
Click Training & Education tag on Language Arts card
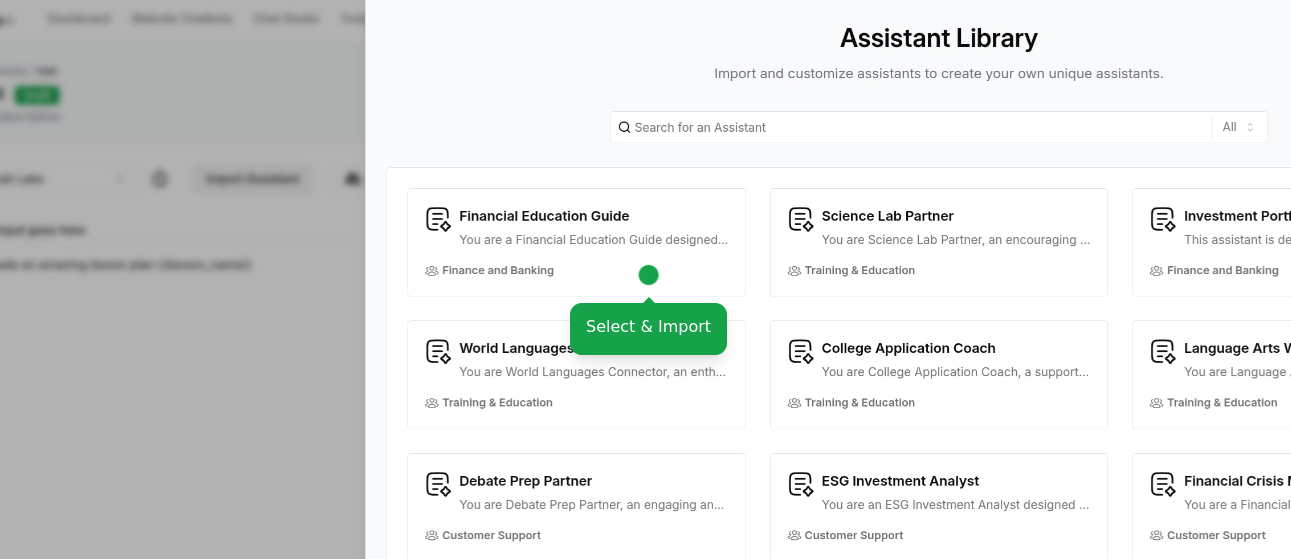(x=1223, y=403)
